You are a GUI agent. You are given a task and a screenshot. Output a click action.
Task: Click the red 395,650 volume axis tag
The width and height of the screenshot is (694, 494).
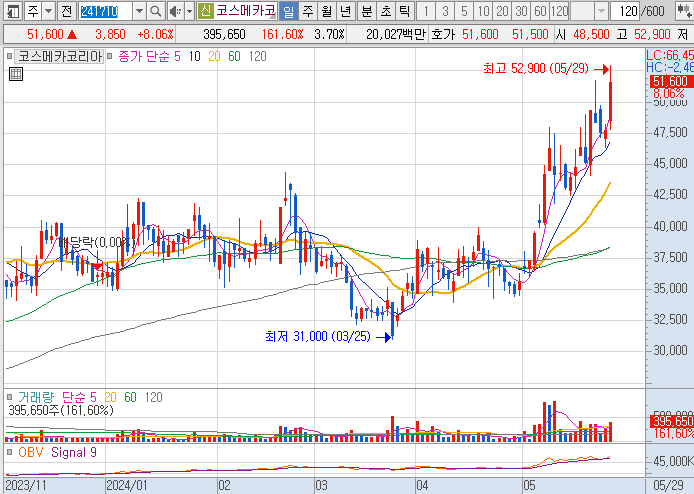(671, 421)
